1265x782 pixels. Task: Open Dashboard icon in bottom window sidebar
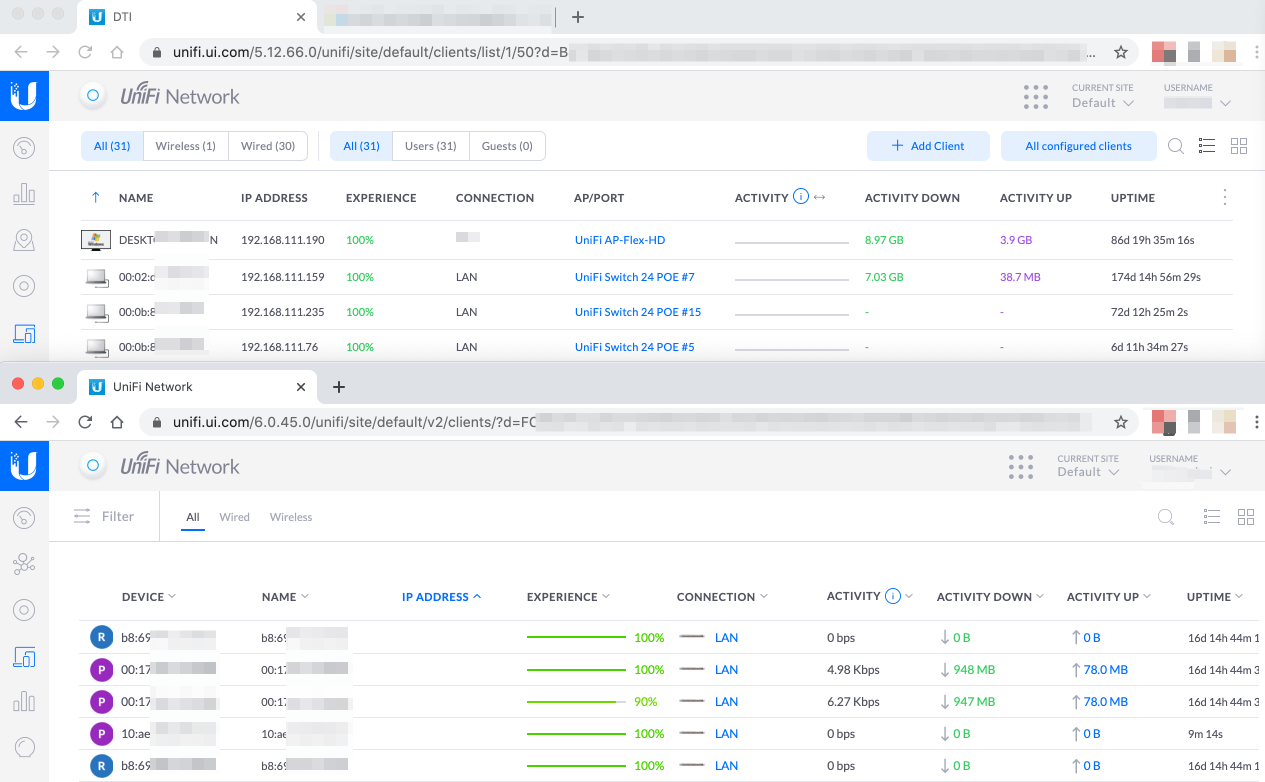pyautogui.click(x=24, y=518)
